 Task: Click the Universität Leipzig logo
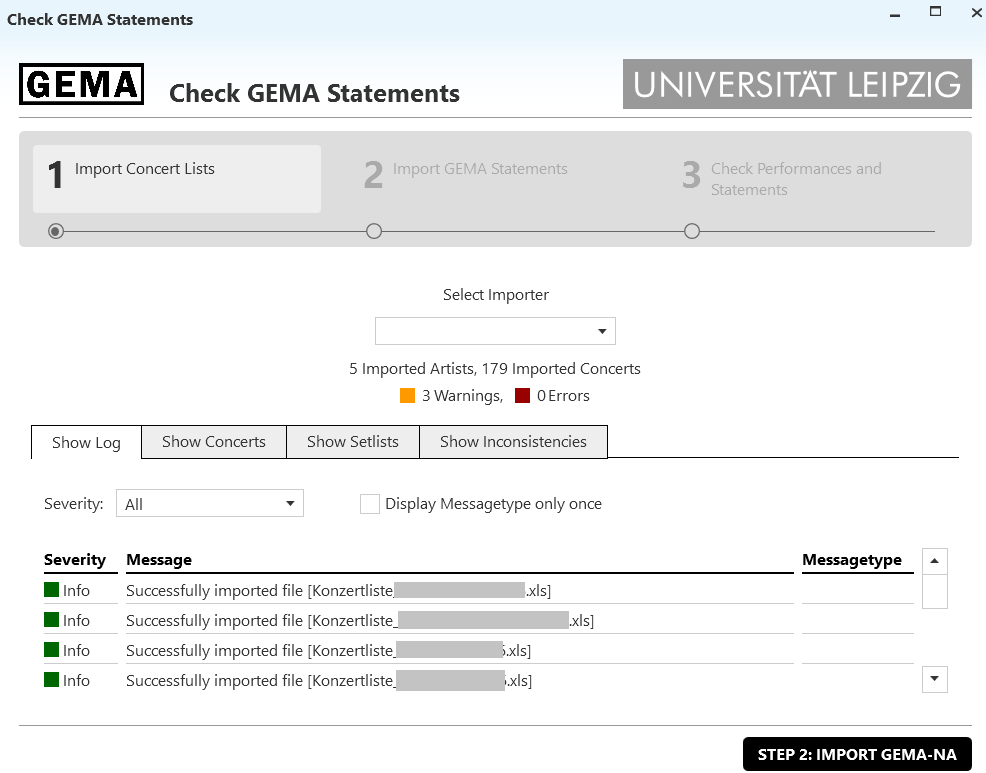(x=797, y=84)
